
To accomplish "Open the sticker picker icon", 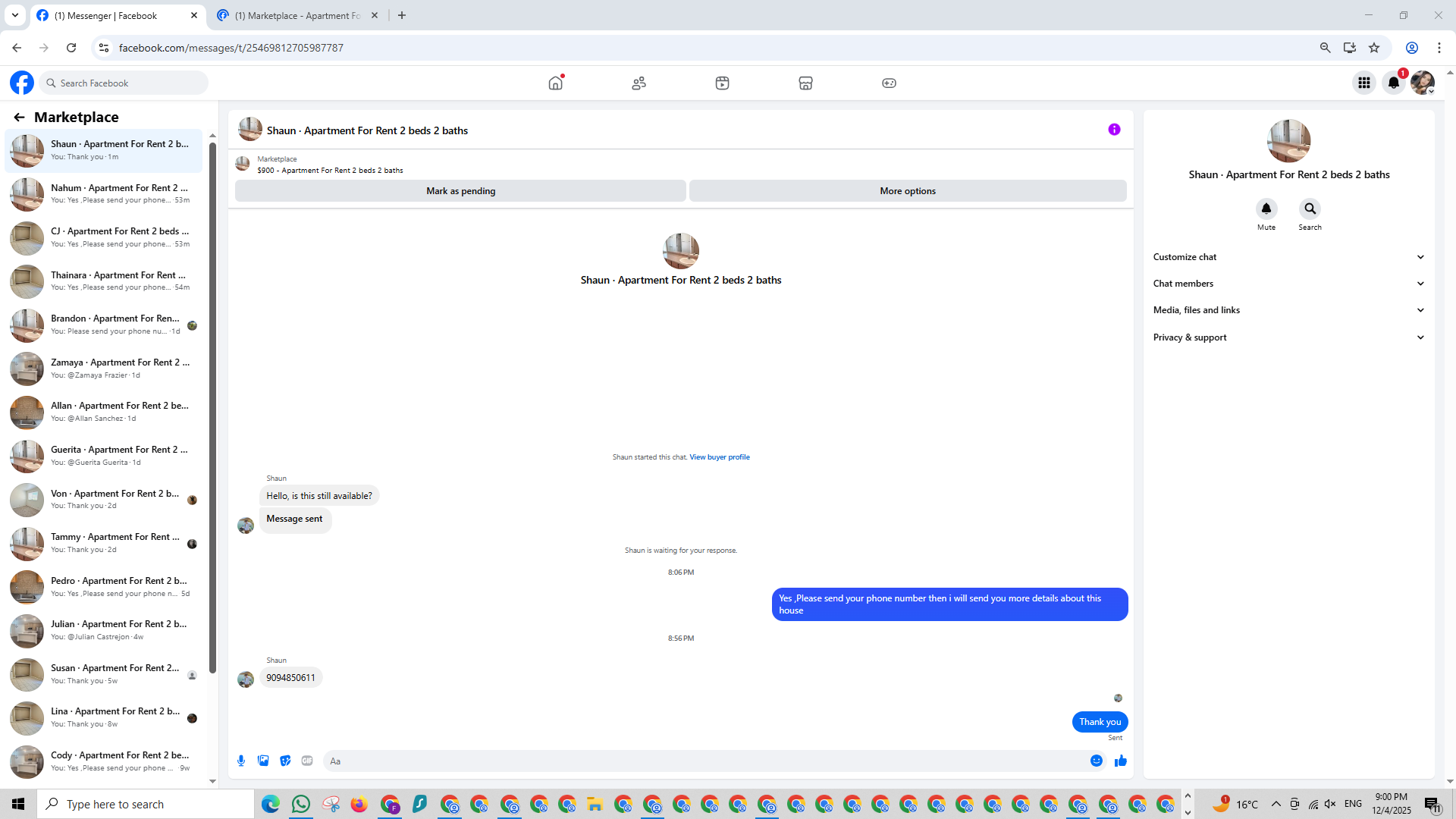I will coord(285,761).
